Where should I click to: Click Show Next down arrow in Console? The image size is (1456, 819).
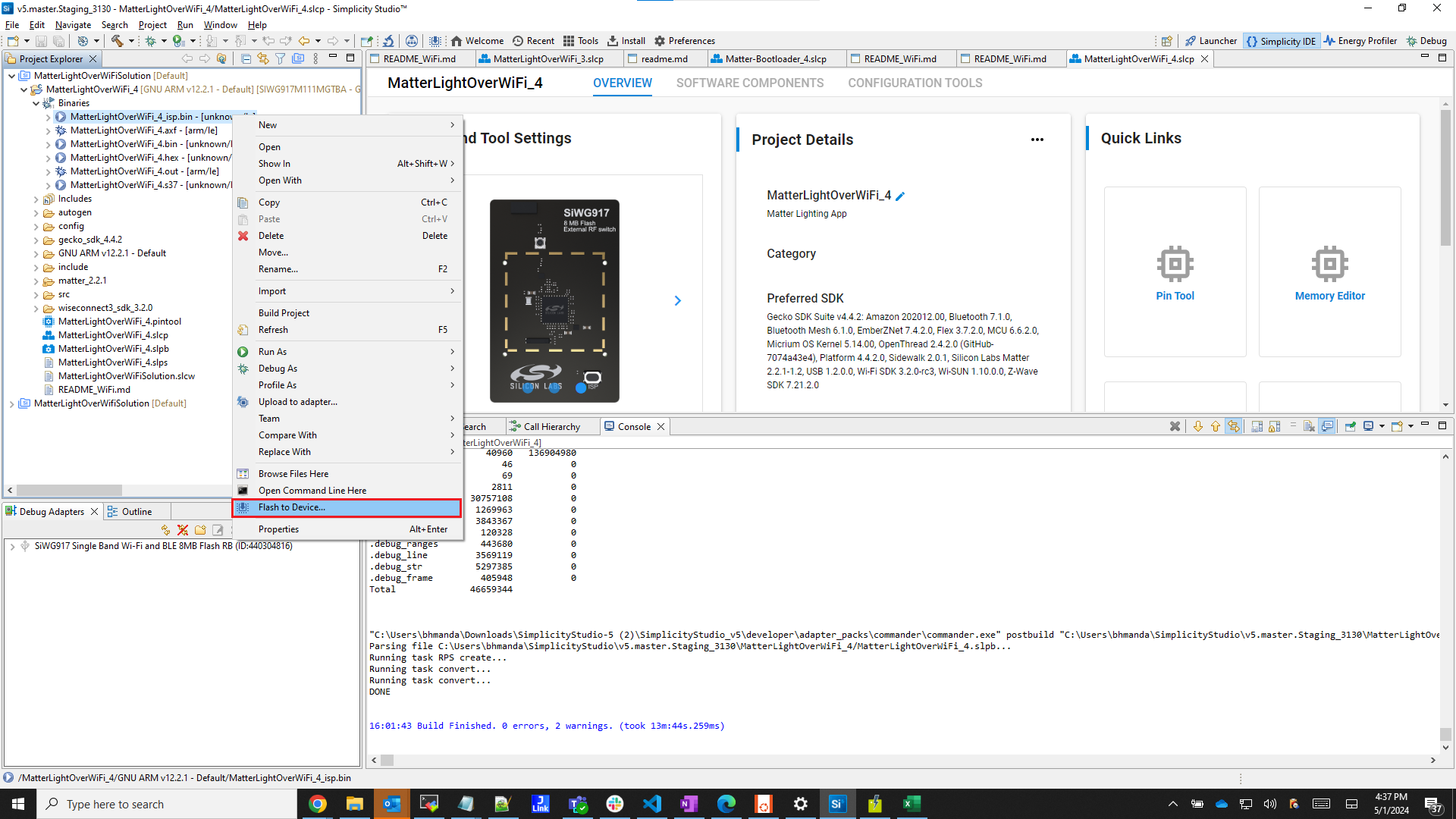tap(1198, 426)
